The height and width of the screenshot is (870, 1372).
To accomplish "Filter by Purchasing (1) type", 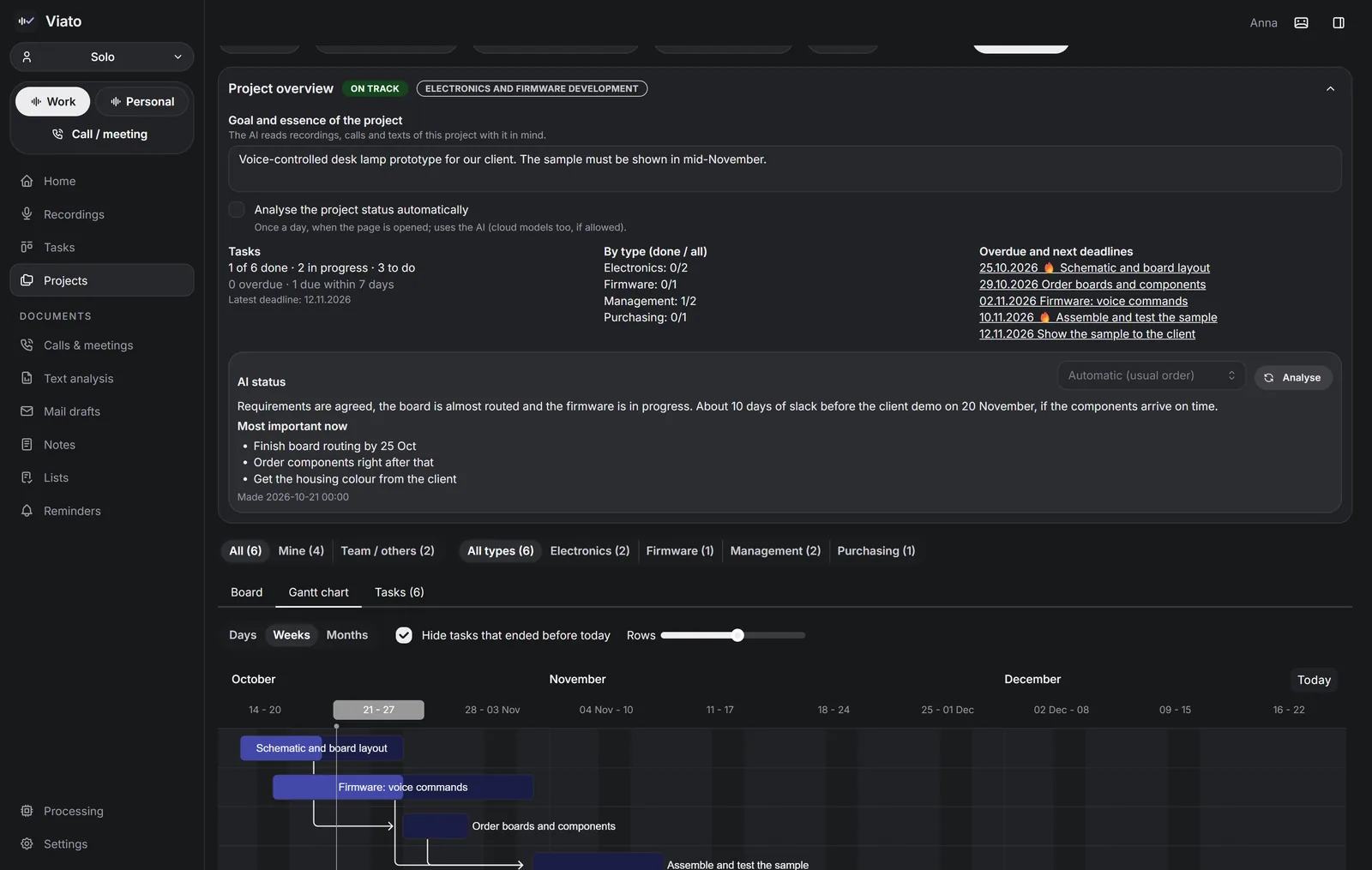I will (876, 551).
